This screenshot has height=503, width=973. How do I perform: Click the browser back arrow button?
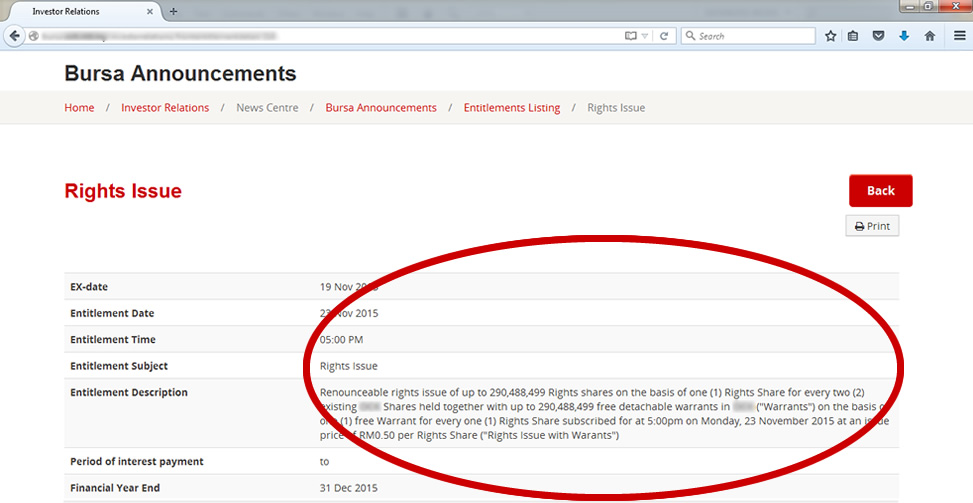click(x=15, y=36)
